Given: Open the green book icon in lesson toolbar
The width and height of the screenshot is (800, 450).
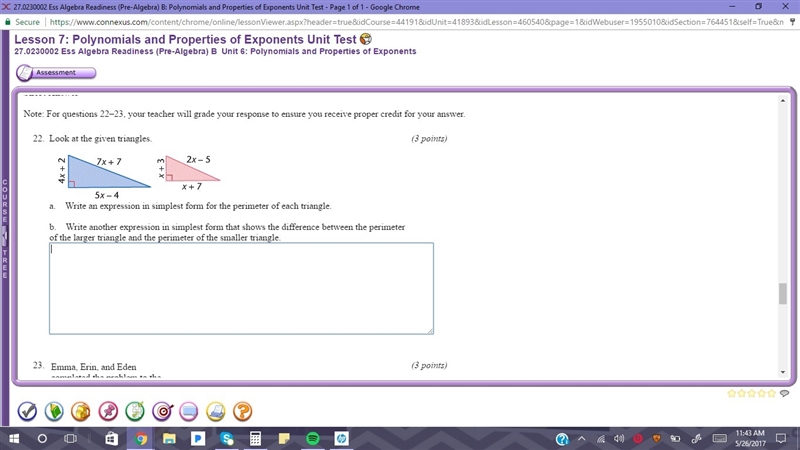Looking at the screenshot, I should (x=54, y=411).
